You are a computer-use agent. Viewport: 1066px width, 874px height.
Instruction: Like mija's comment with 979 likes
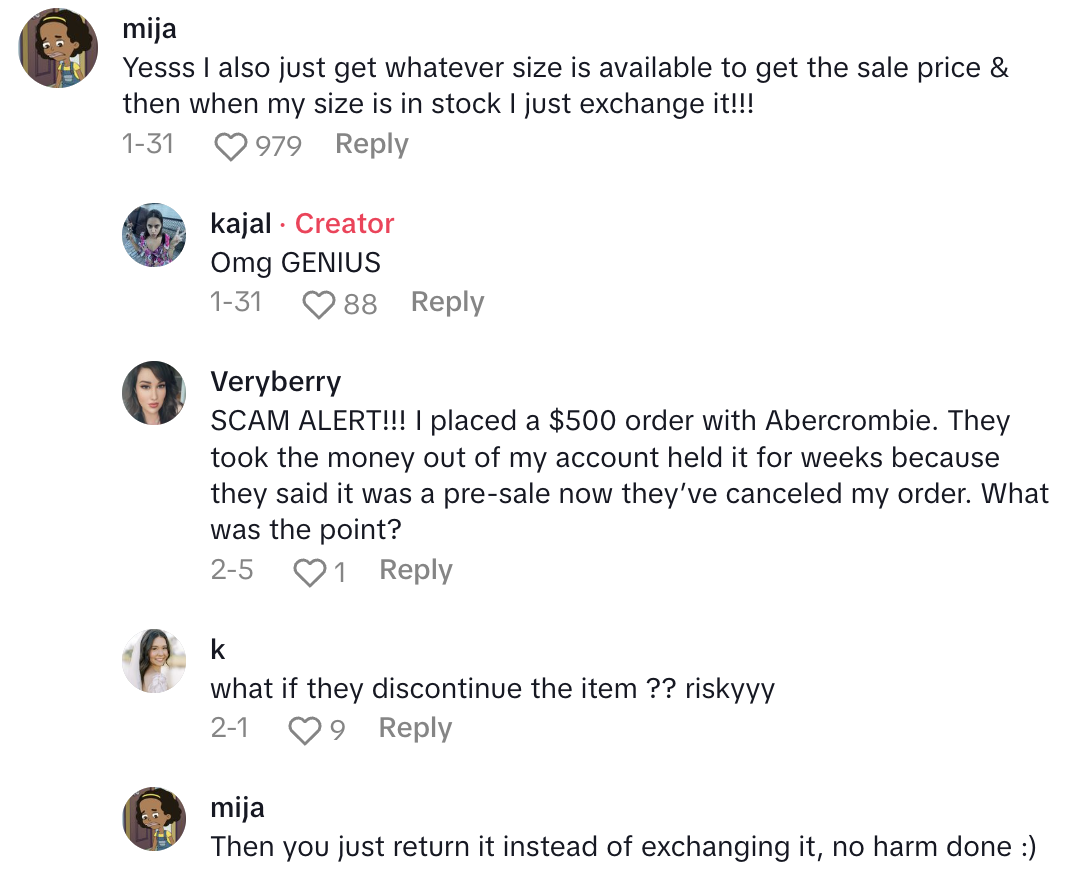[x=231, y=146]
